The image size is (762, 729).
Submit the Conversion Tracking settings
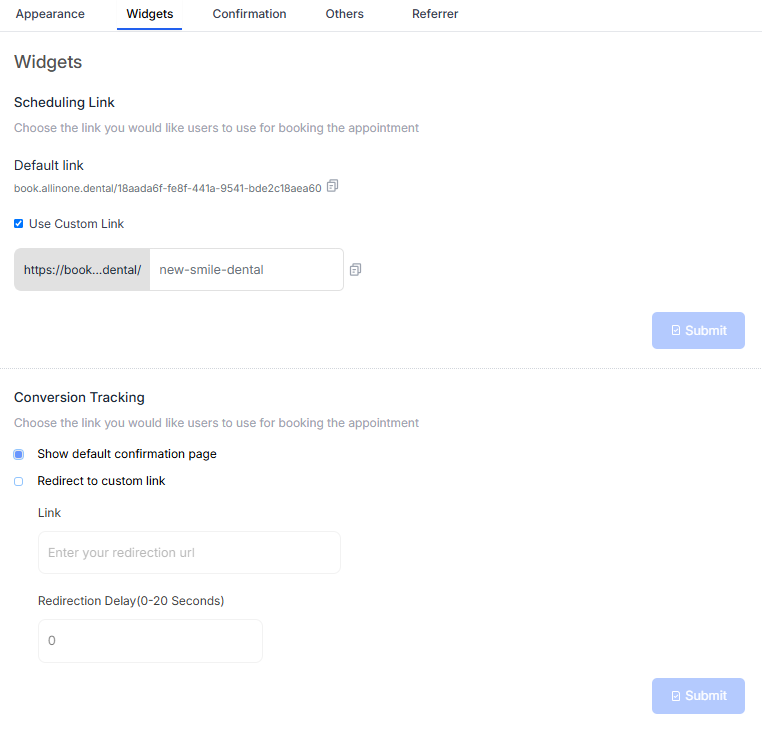tap(698, 696)
